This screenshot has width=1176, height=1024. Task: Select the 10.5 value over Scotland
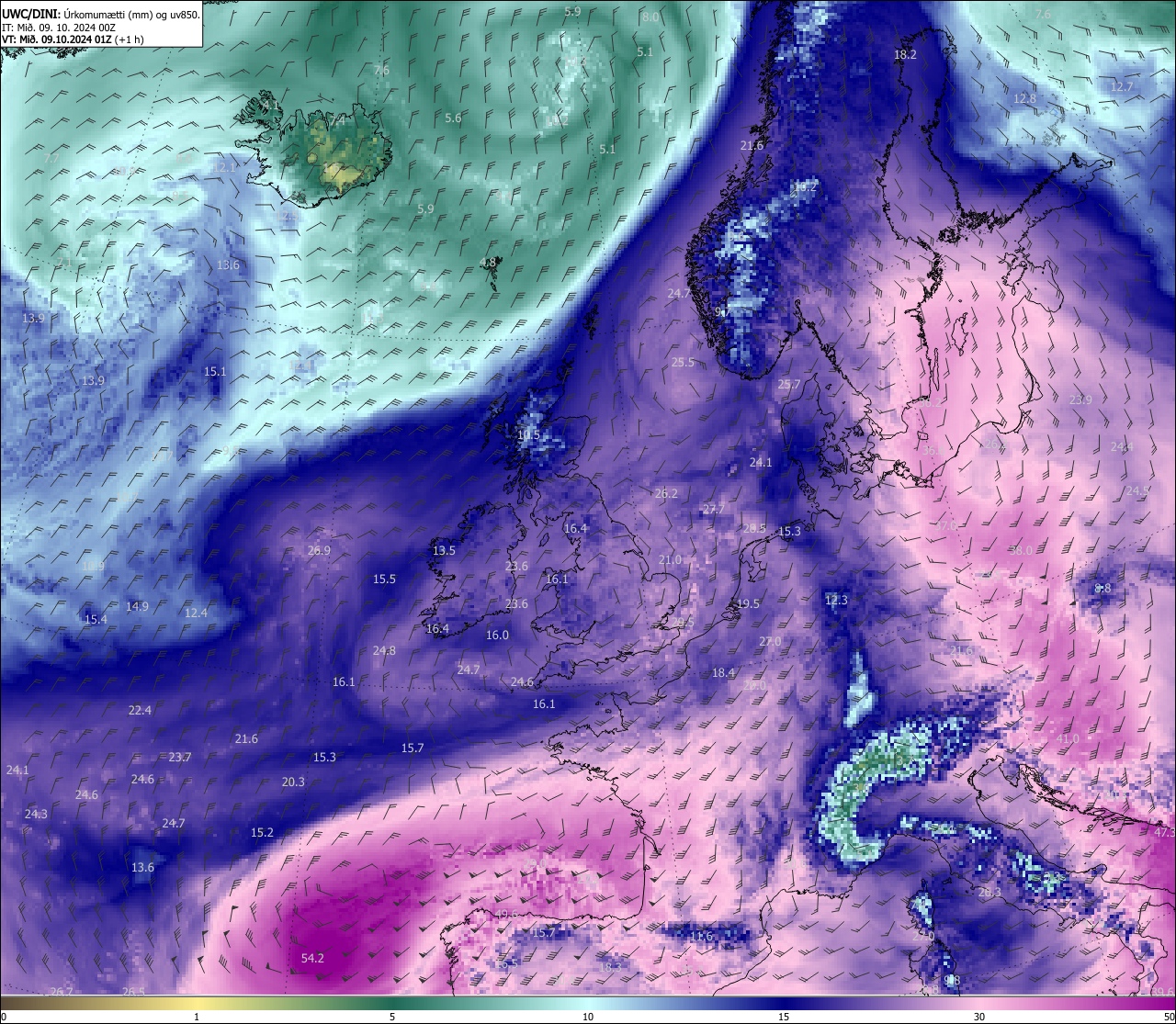point(528,435)
